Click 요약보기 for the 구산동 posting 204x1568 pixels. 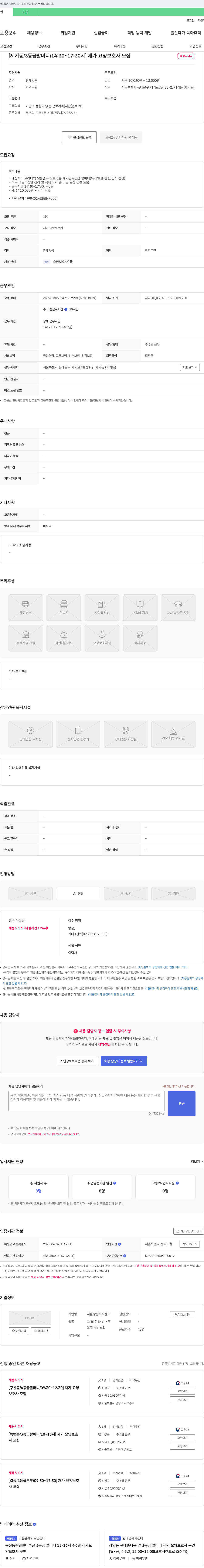click(x=183, y=1392)
